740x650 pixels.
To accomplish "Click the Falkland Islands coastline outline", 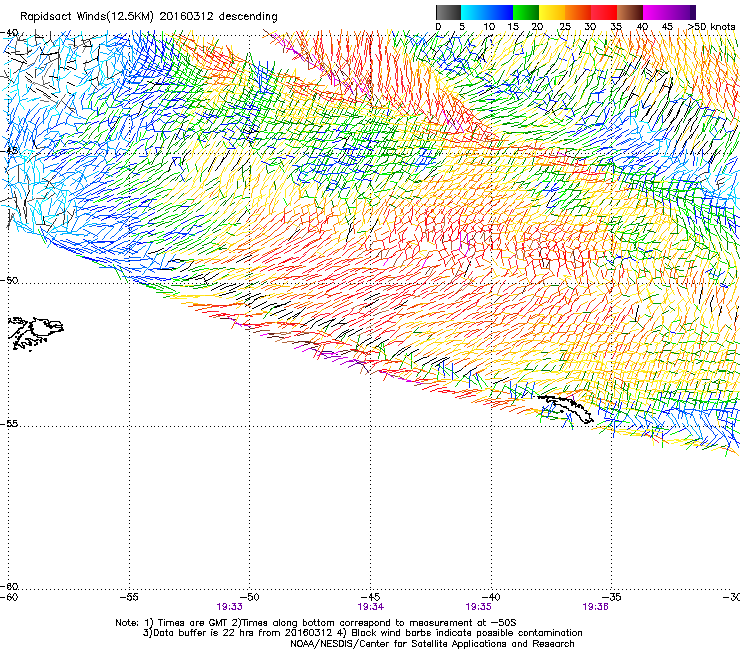I will pos(36,334).
